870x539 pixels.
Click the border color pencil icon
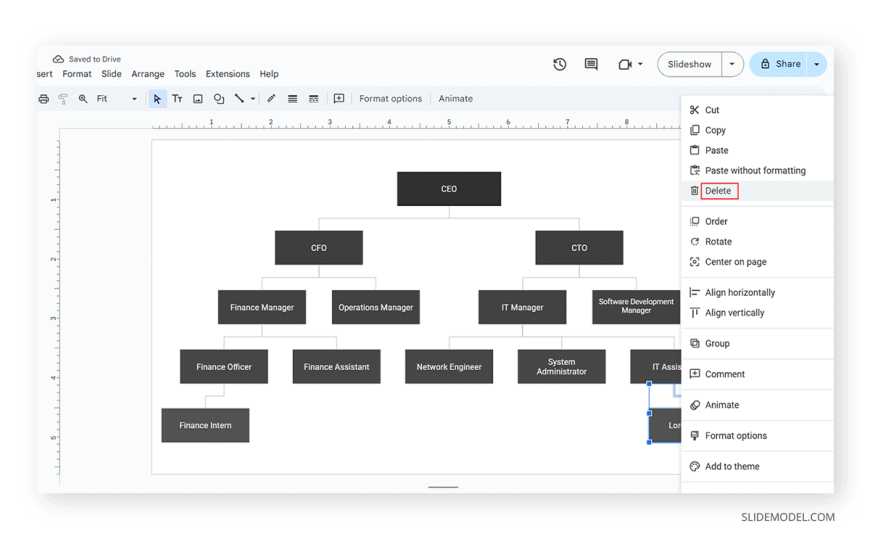click(x=271, y=99)
